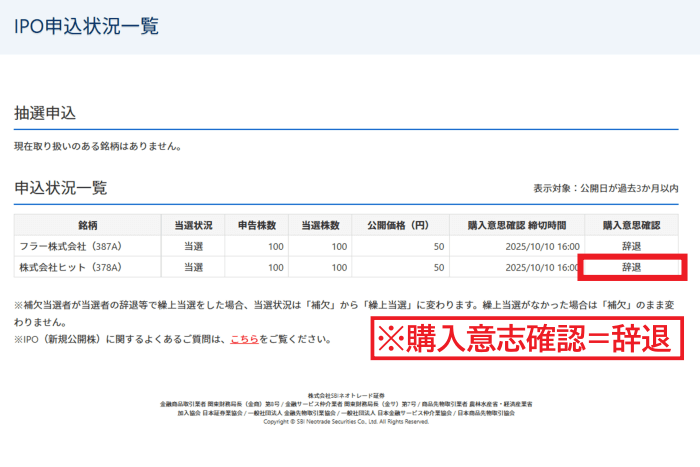Click 辞退 in the フラー株式会社 row
Image resolution: width=700 pixels, height=467 pixels.
(x=631, y=246)
